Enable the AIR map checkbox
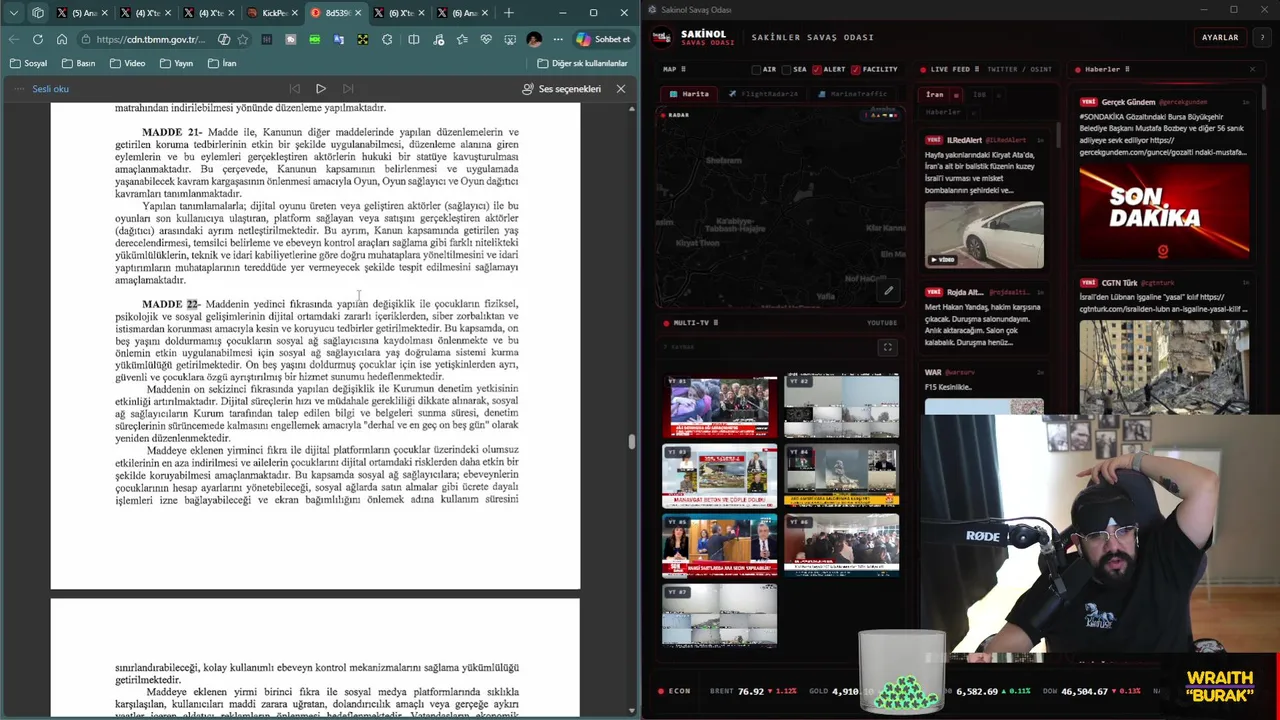Image resolution: width=1280 pixels, height=720 pixels. click(x=756, y=70)
